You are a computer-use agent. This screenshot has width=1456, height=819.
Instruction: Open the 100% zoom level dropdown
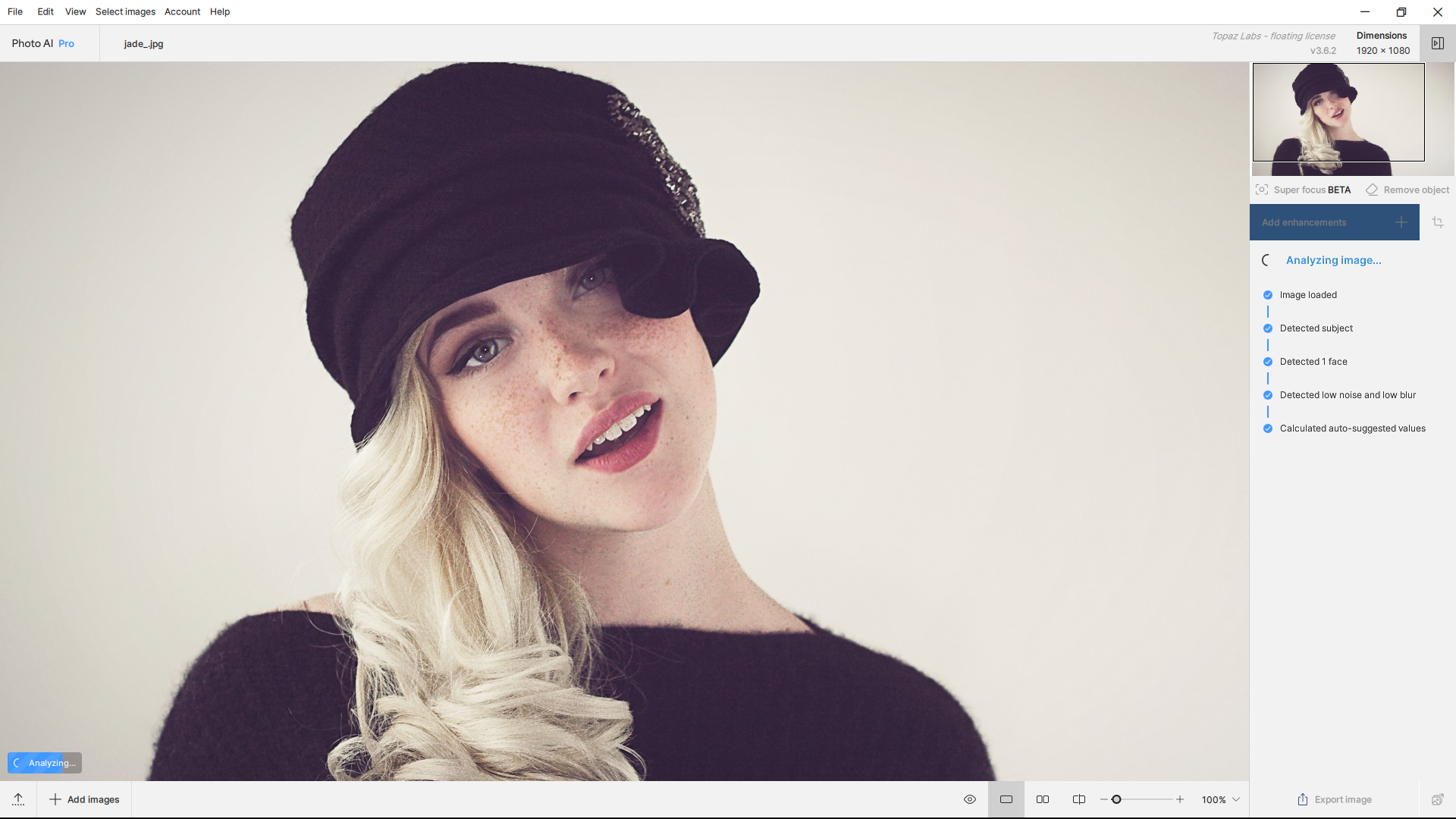point(1221,799)
